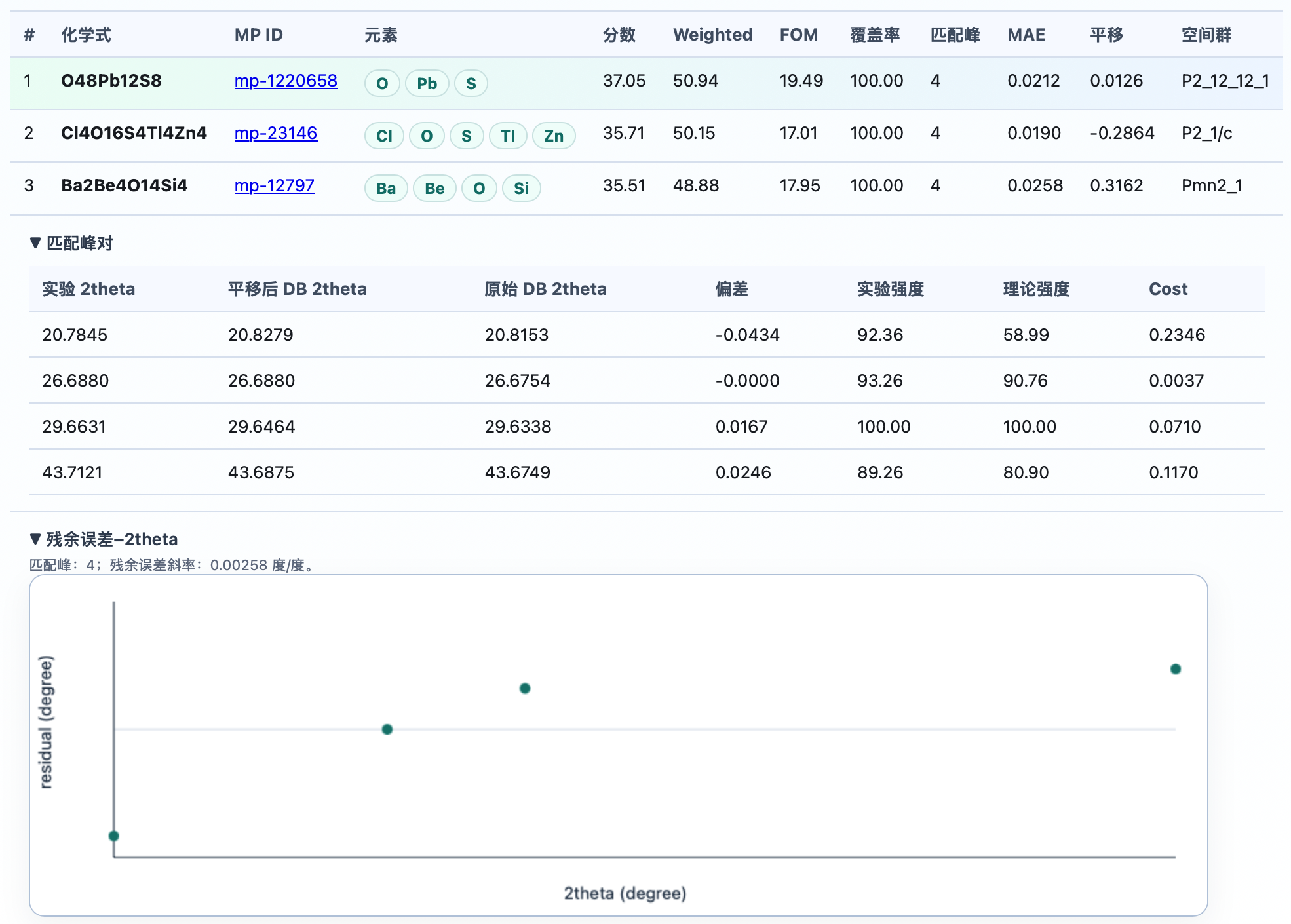Click the P2_12_12_1 space group cell
The height and width of the screenshot is (924, 1291).
coord(1225,81)
